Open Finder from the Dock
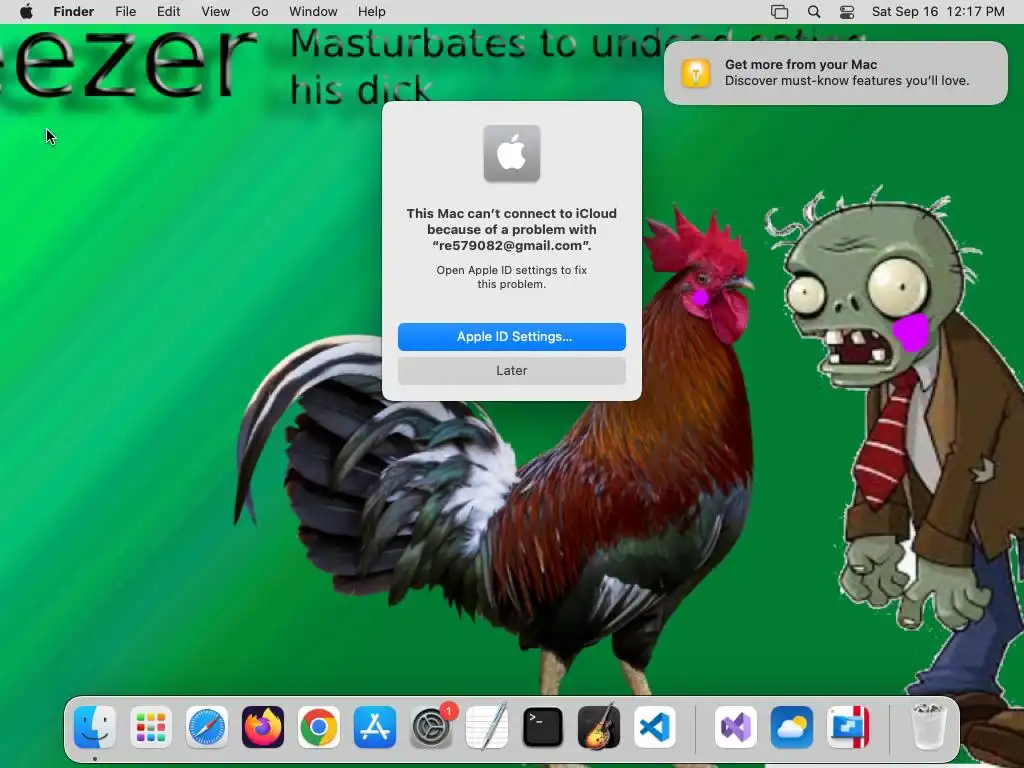This screenshot has width=1024, height=768. coord(95,727)
